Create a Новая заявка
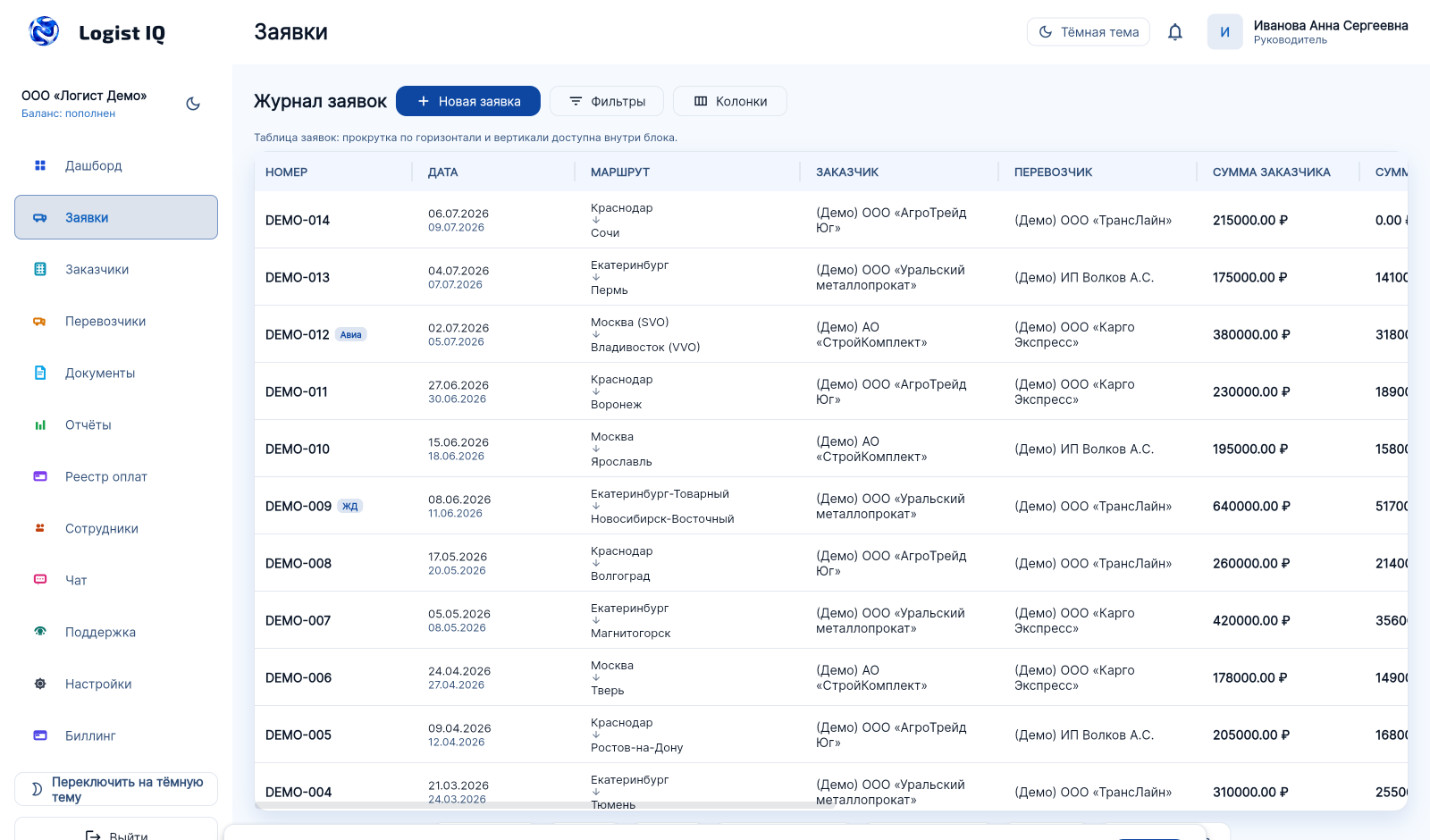The height and width of the screenshot is (840, 1430). tap(468, 101)
